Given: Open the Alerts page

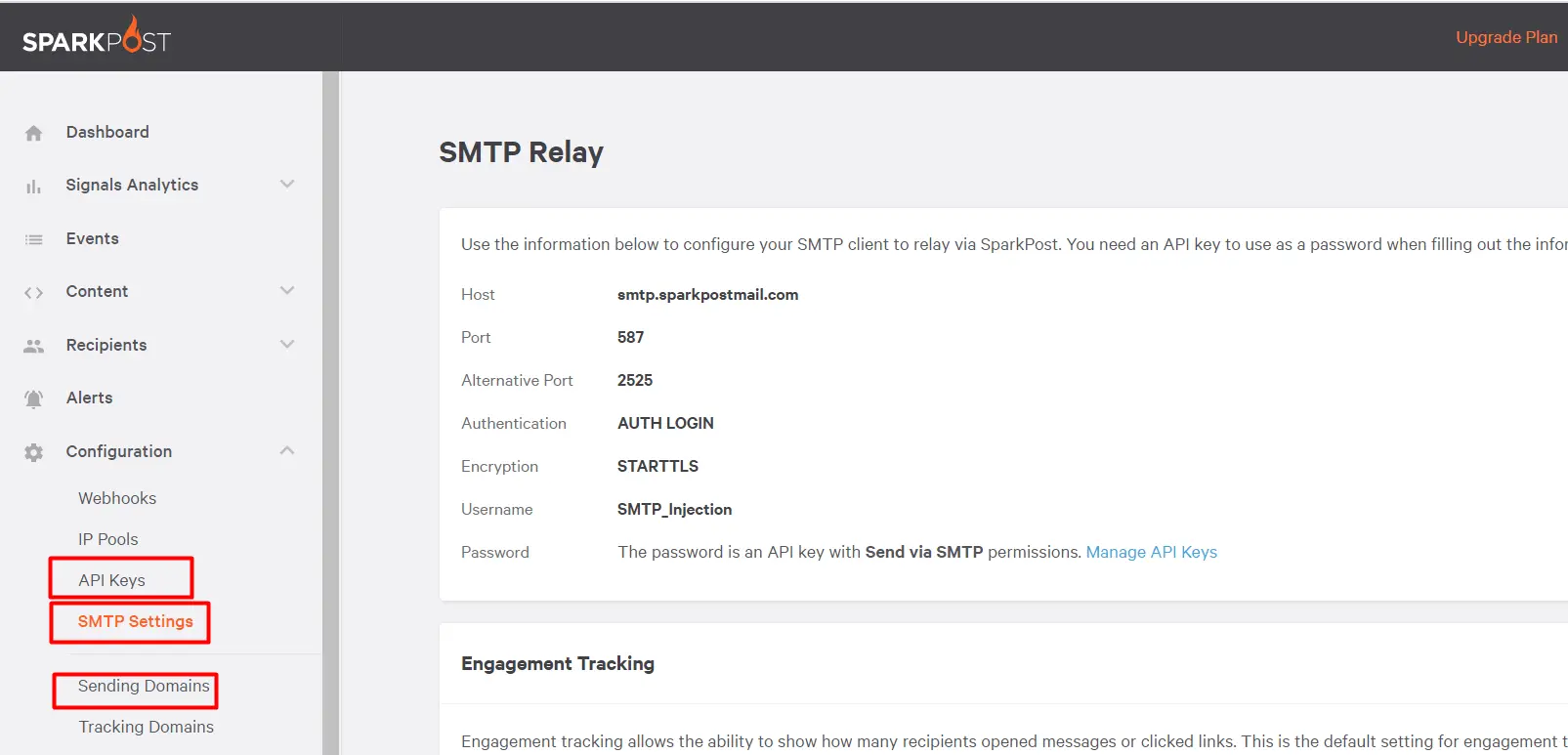Looking at the screenshot, I should [x=89, y=398].
